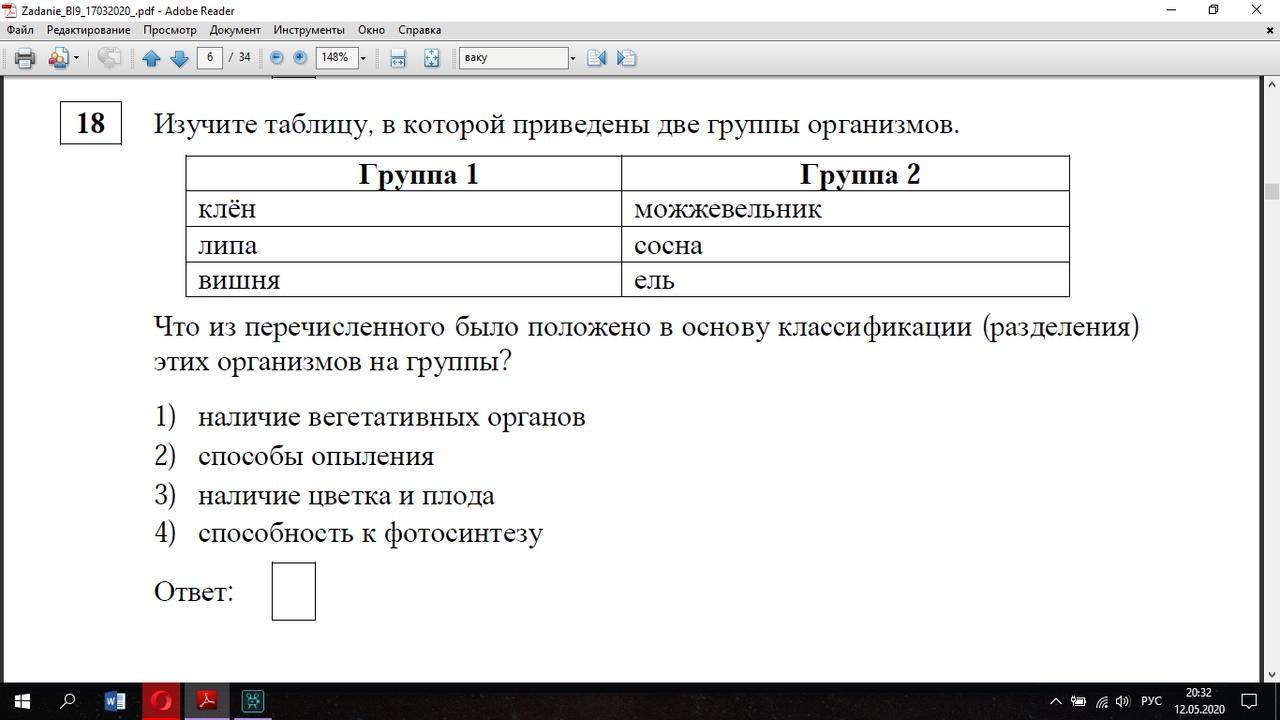Click Adobe Reader taskbar icon
Viewport: 1280px width, 720px height.
click(207, 701)
